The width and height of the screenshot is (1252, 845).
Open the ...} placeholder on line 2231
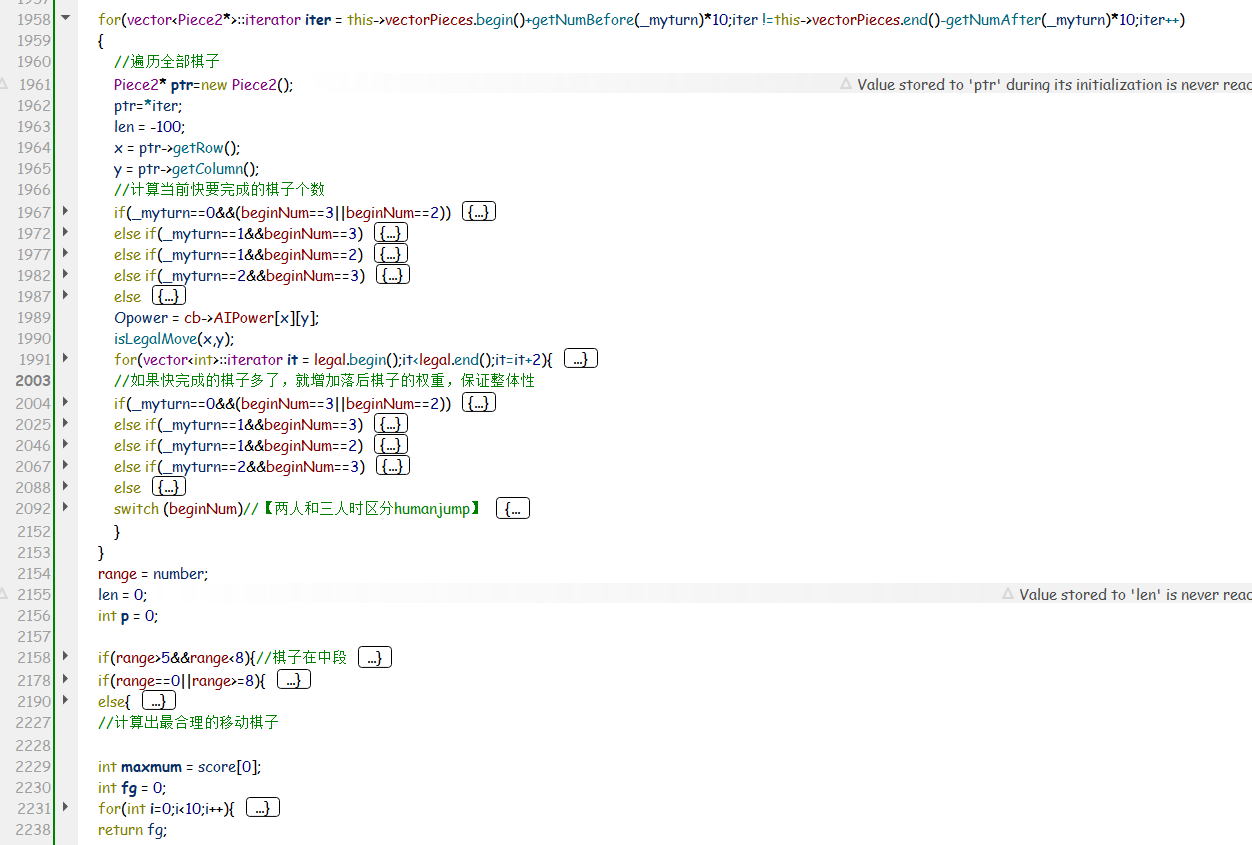[x=263, y=808]
